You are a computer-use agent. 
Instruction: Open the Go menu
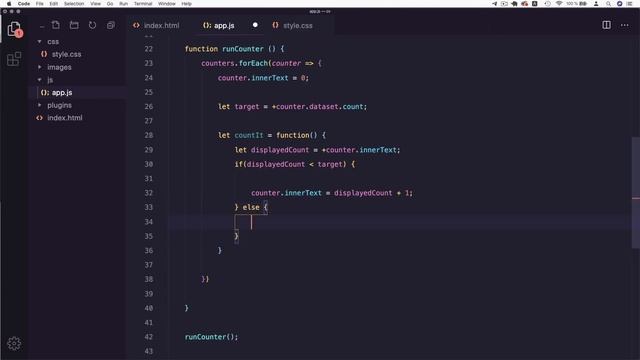[x=110, y=4]
